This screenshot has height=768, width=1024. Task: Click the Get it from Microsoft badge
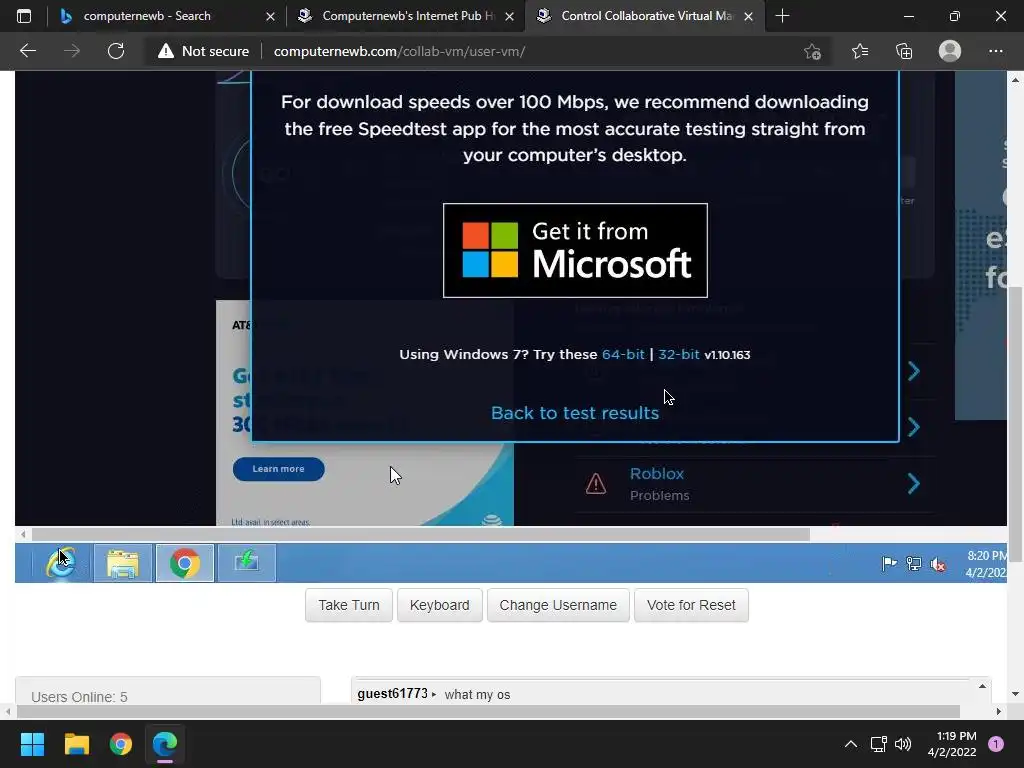(x=575, y=250)
